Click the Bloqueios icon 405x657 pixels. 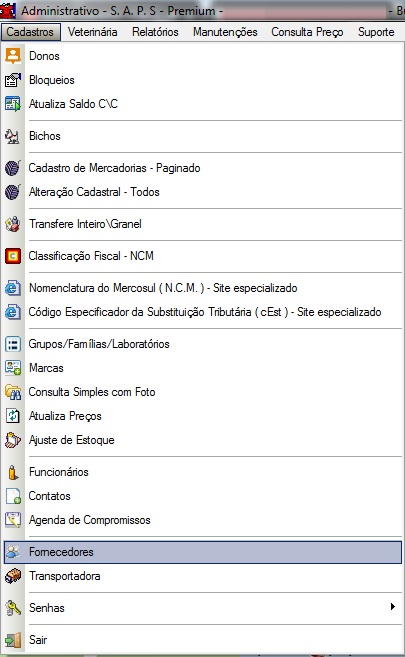pyautogui.click(x=13, y=80)
